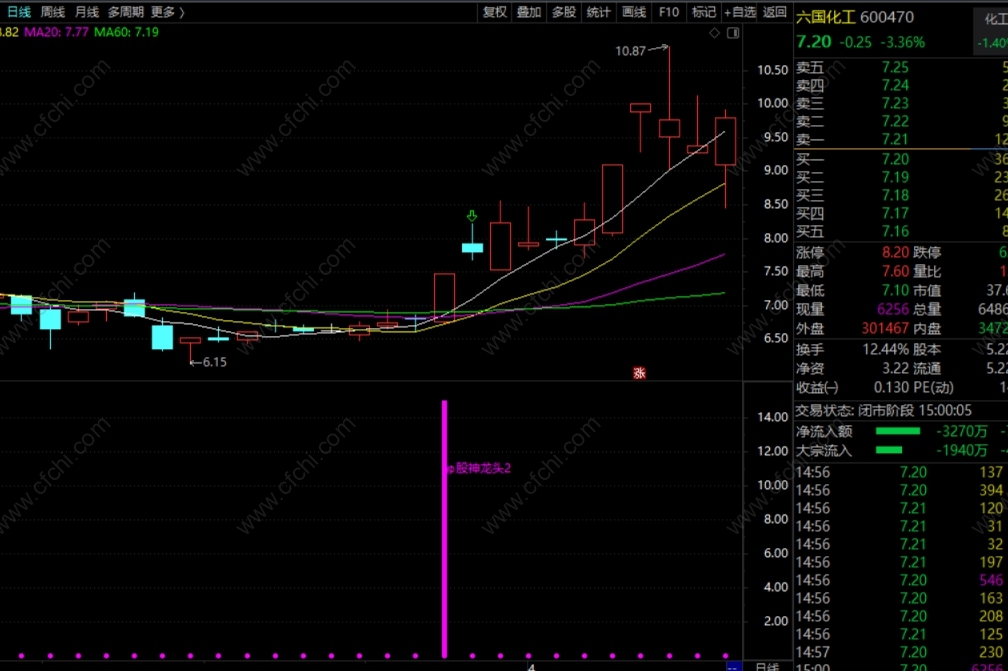The height and width of the screenshot is (671, 1008).
Task: Click the 大宗流入 value -1940万
Action: click(x=961, y=451)
